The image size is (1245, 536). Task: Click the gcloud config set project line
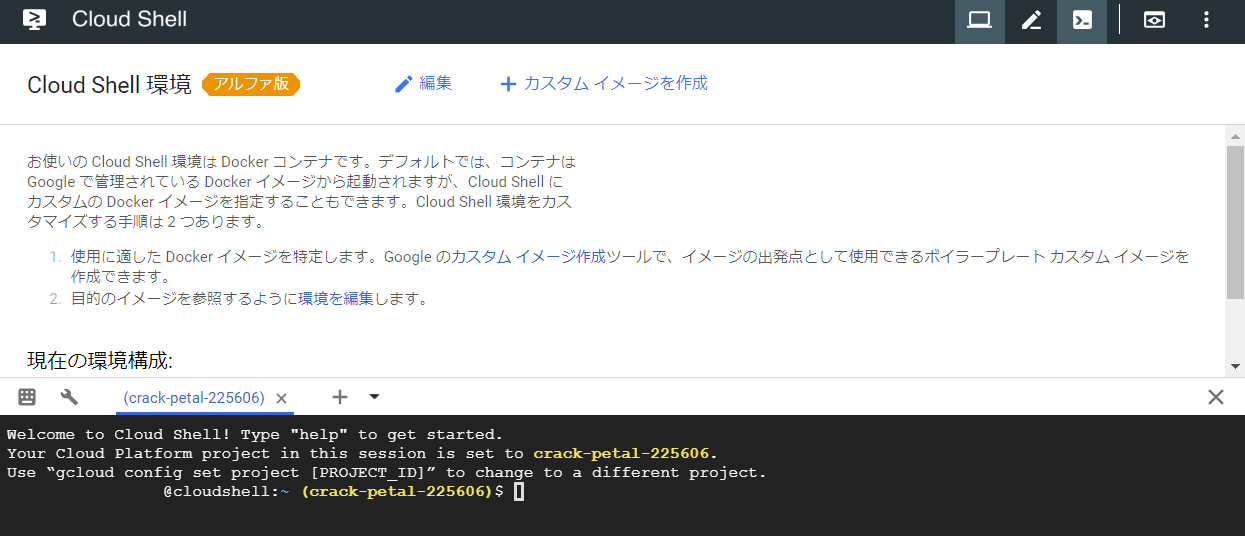pyautogui.click(x=386, y=472)
